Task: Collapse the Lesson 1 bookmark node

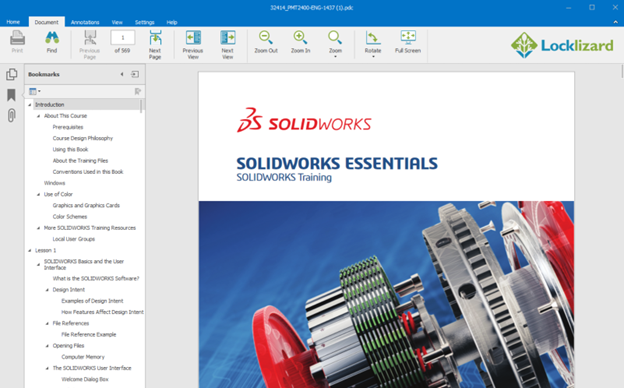Action: 29,250
